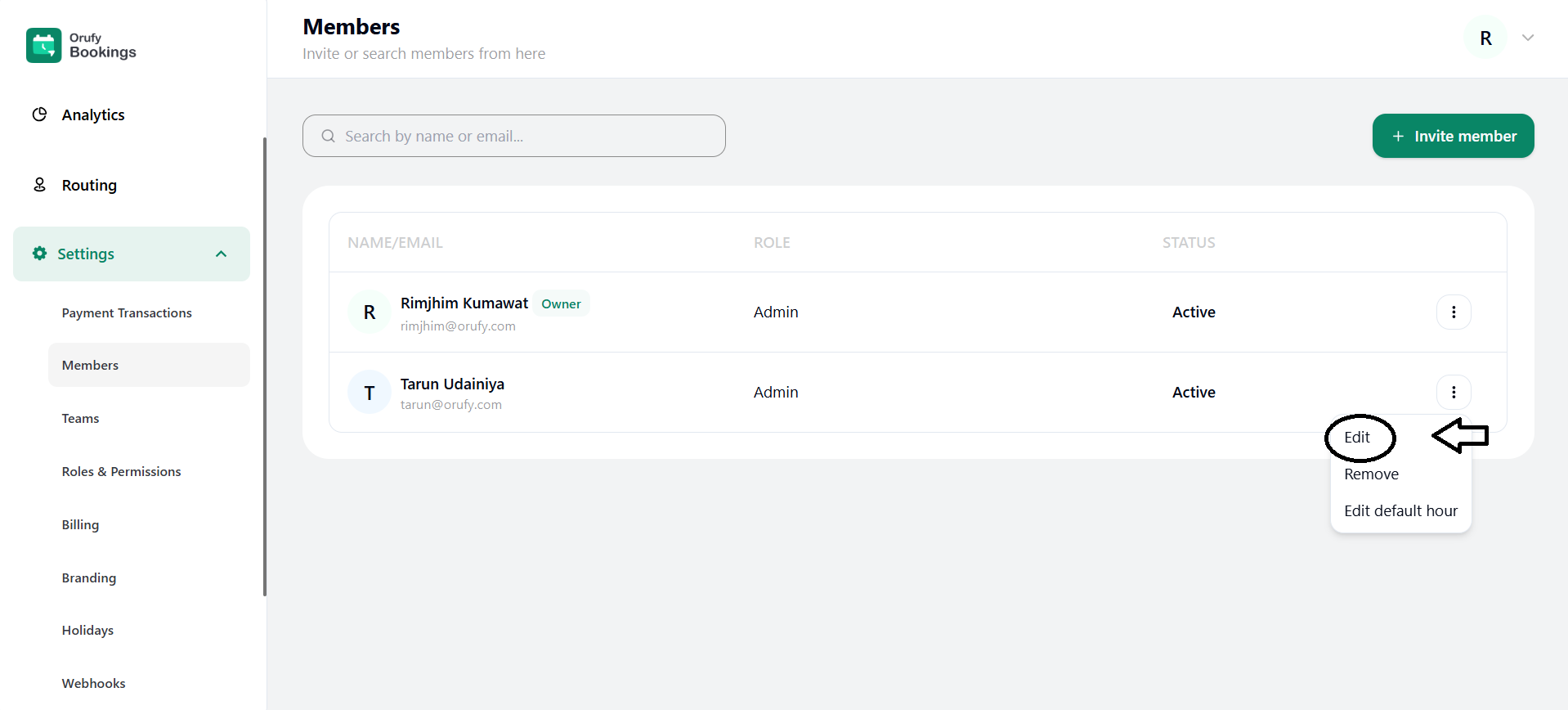Image resolution: width=1568 pixels, height=710 pixels.
Task: Click the Orufy Bookings logo icon
Action: pyautogui.click(x=43, y=45)
